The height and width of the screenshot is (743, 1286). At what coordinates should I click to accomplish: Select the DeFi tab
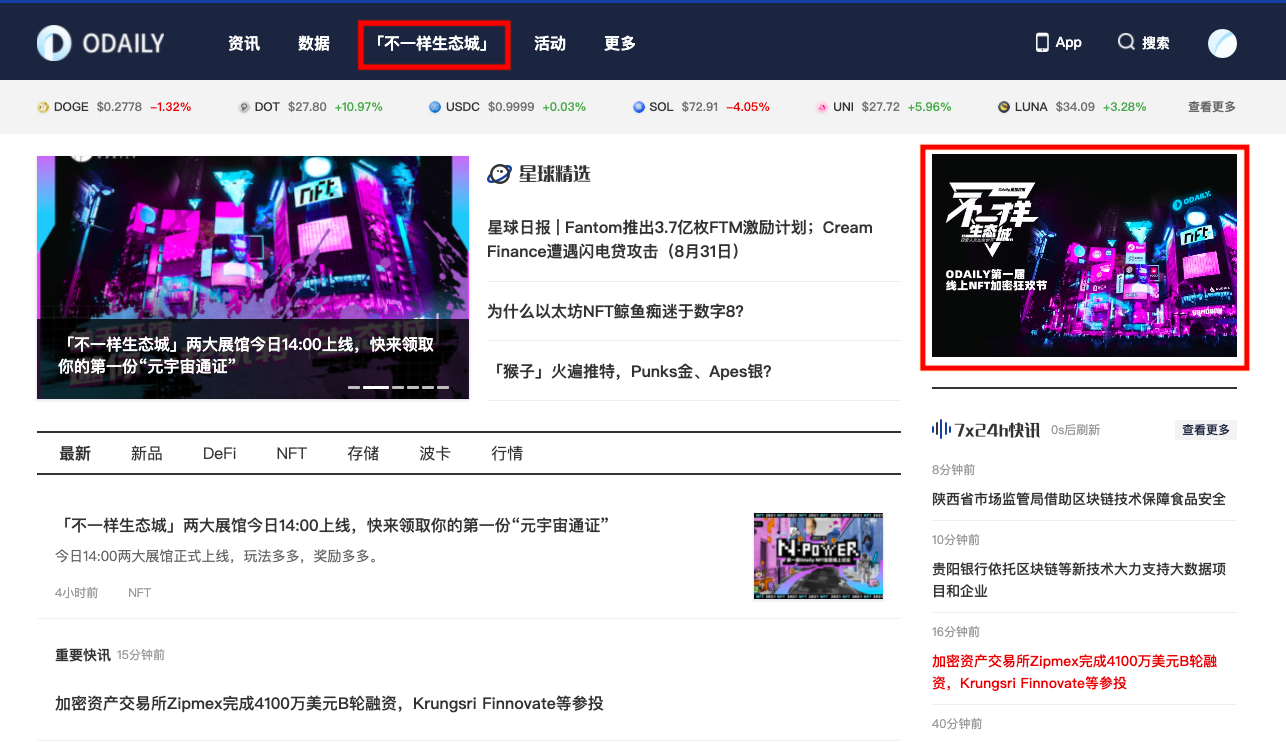pos(220,453)
